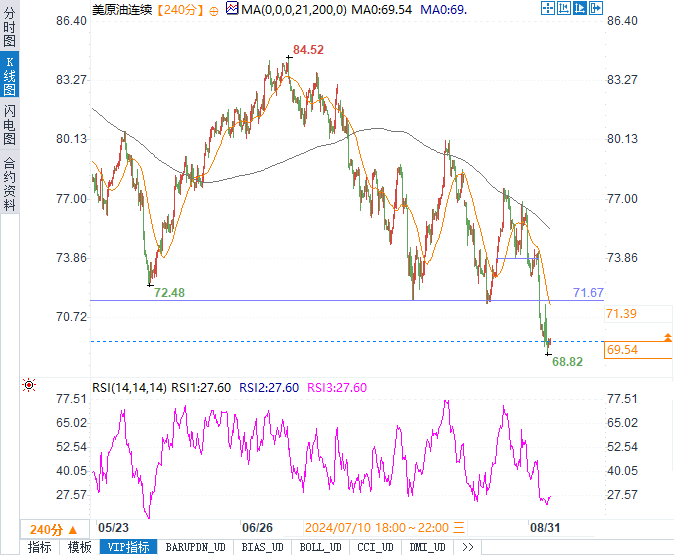This screenshot has width=674, height=555.
Task: Click the orange triangle marker at right price axis
Action: [668, 337]
